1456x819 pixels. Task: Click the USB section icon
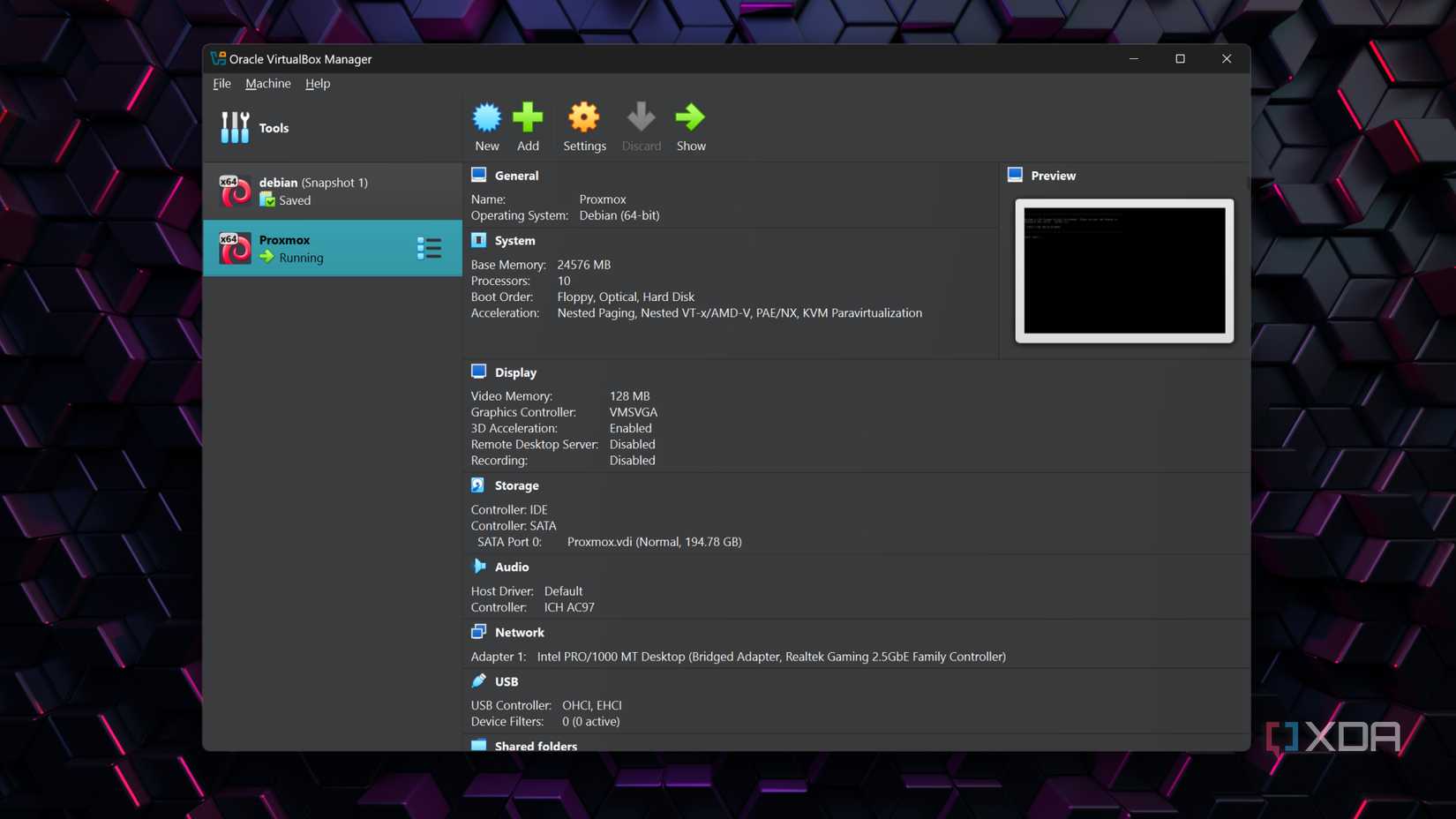tap(478, 680)
